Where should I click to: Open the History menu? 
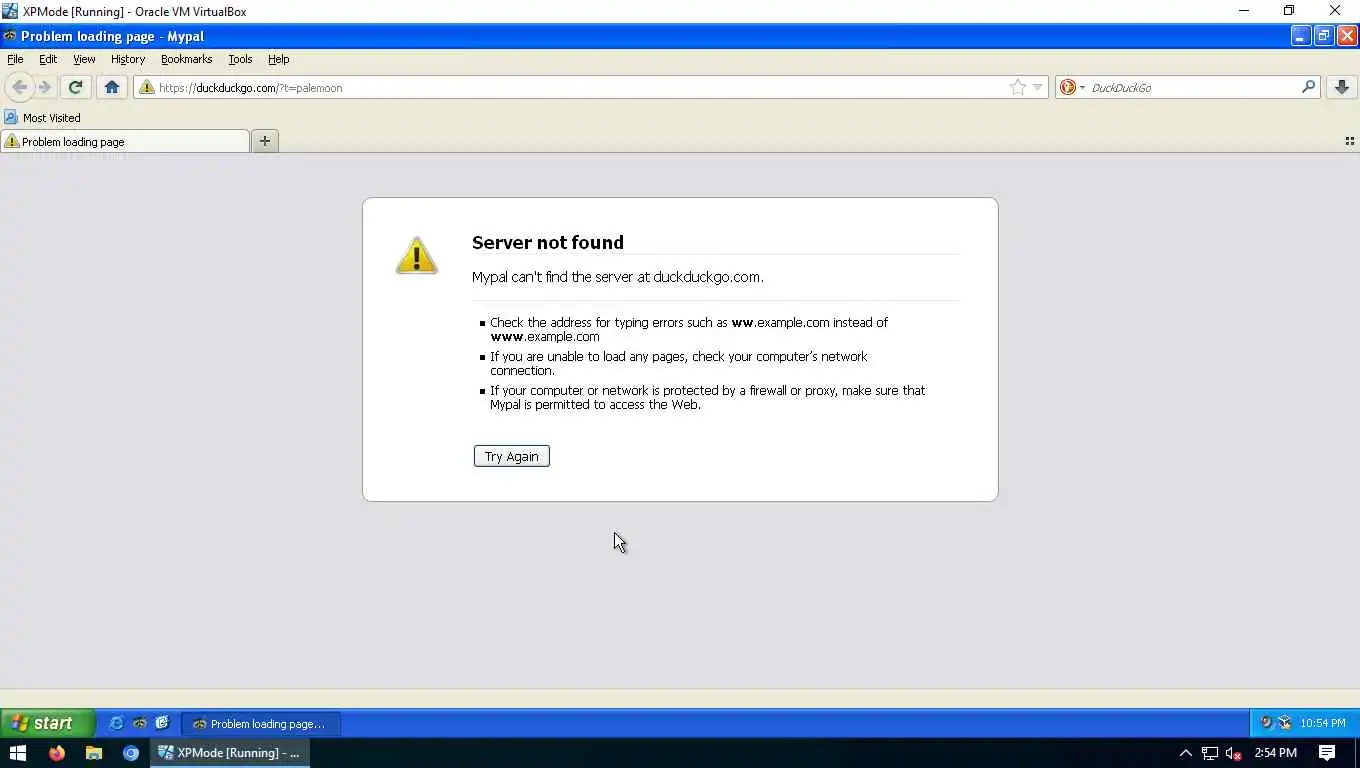click(128, 59)
